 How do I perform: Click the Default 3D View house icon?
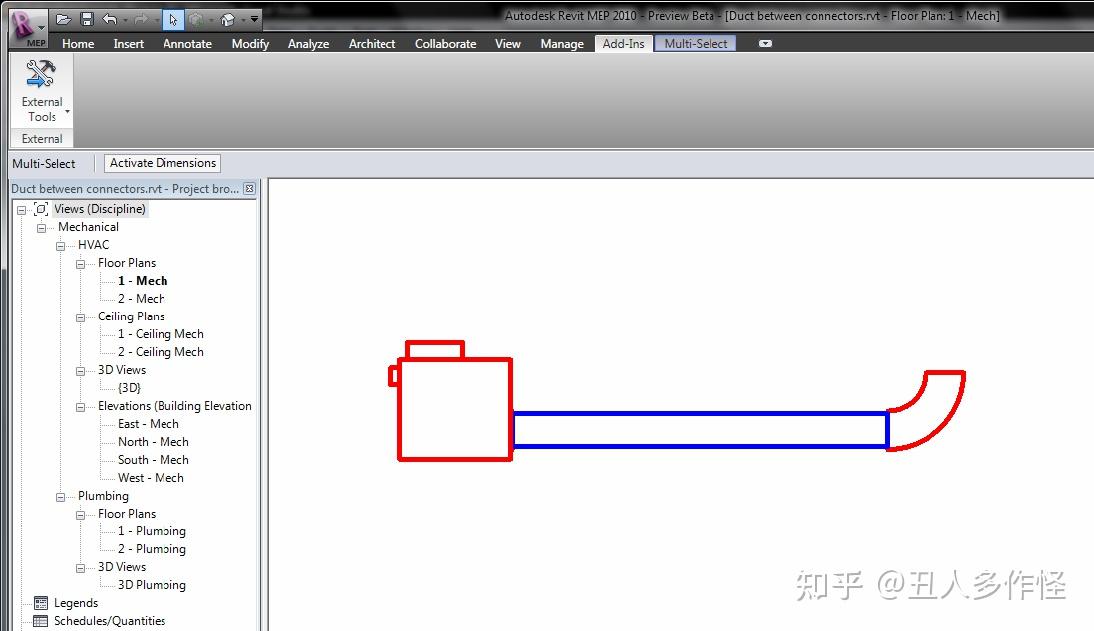coord(226,18)
